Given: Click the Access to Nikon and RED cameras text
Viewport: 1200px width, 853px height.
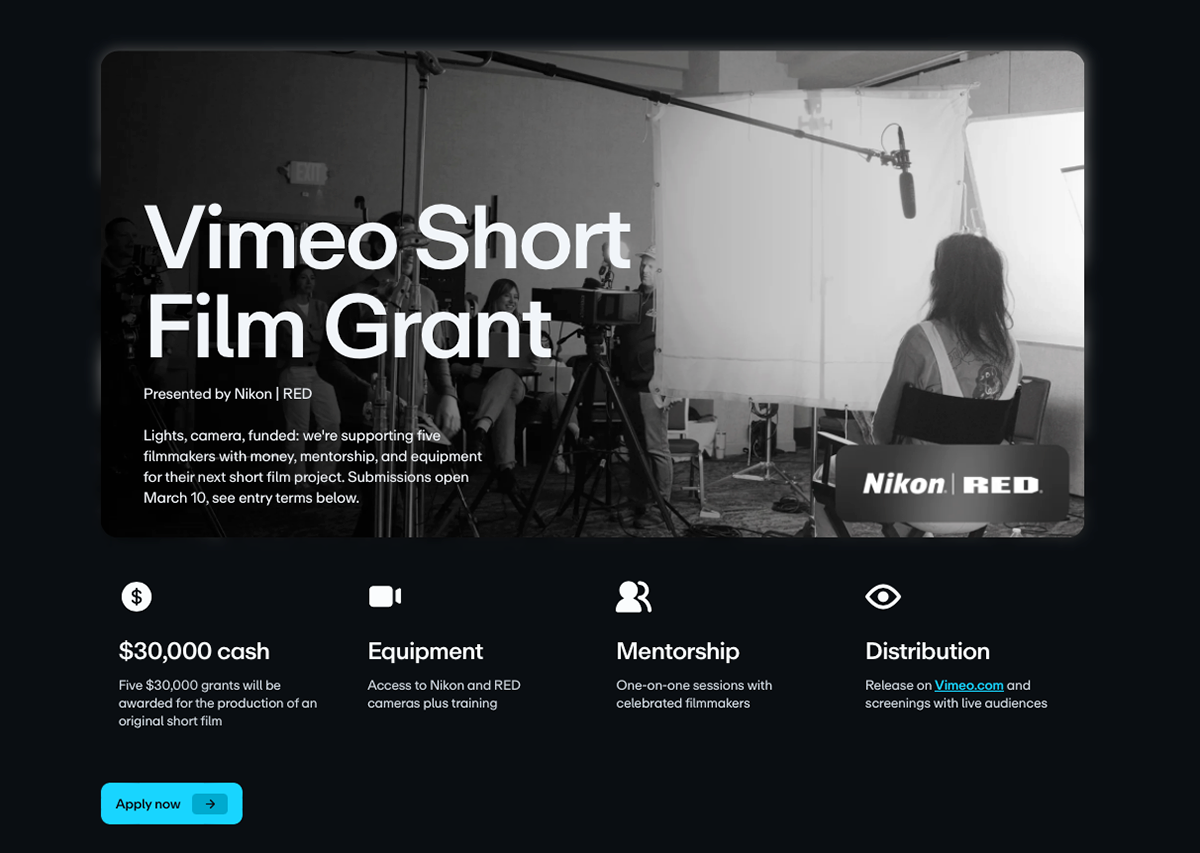Looking at the screenshot, I should point(444,694).
